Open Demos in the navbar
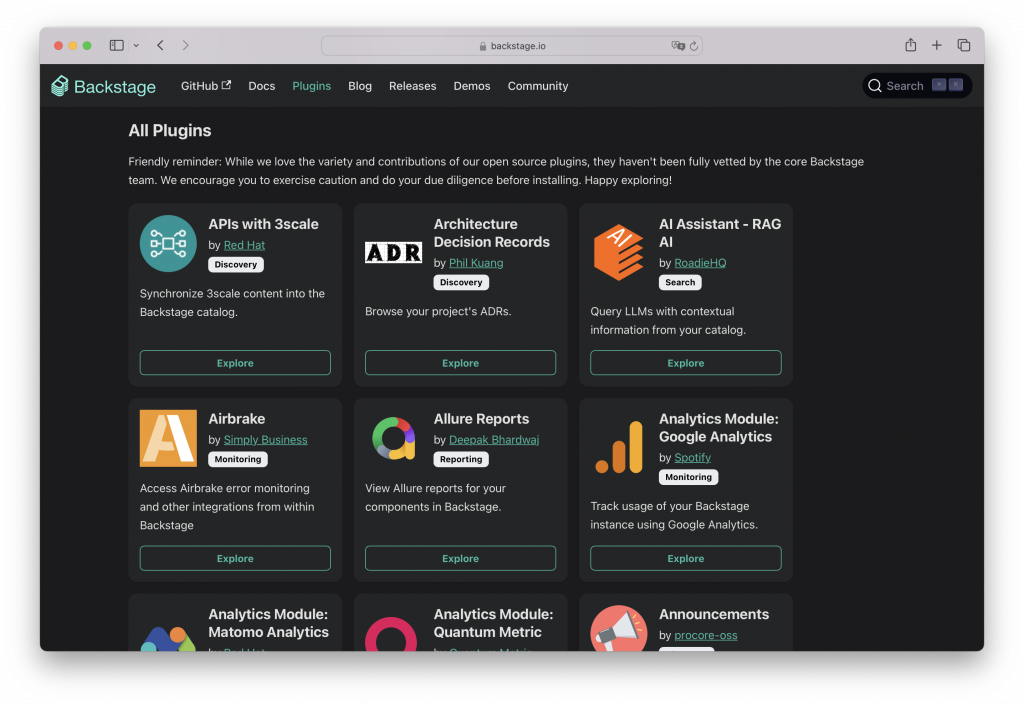Image resolution: width=1024 pixels, height=704 pixels. click(x=472, y=86)
